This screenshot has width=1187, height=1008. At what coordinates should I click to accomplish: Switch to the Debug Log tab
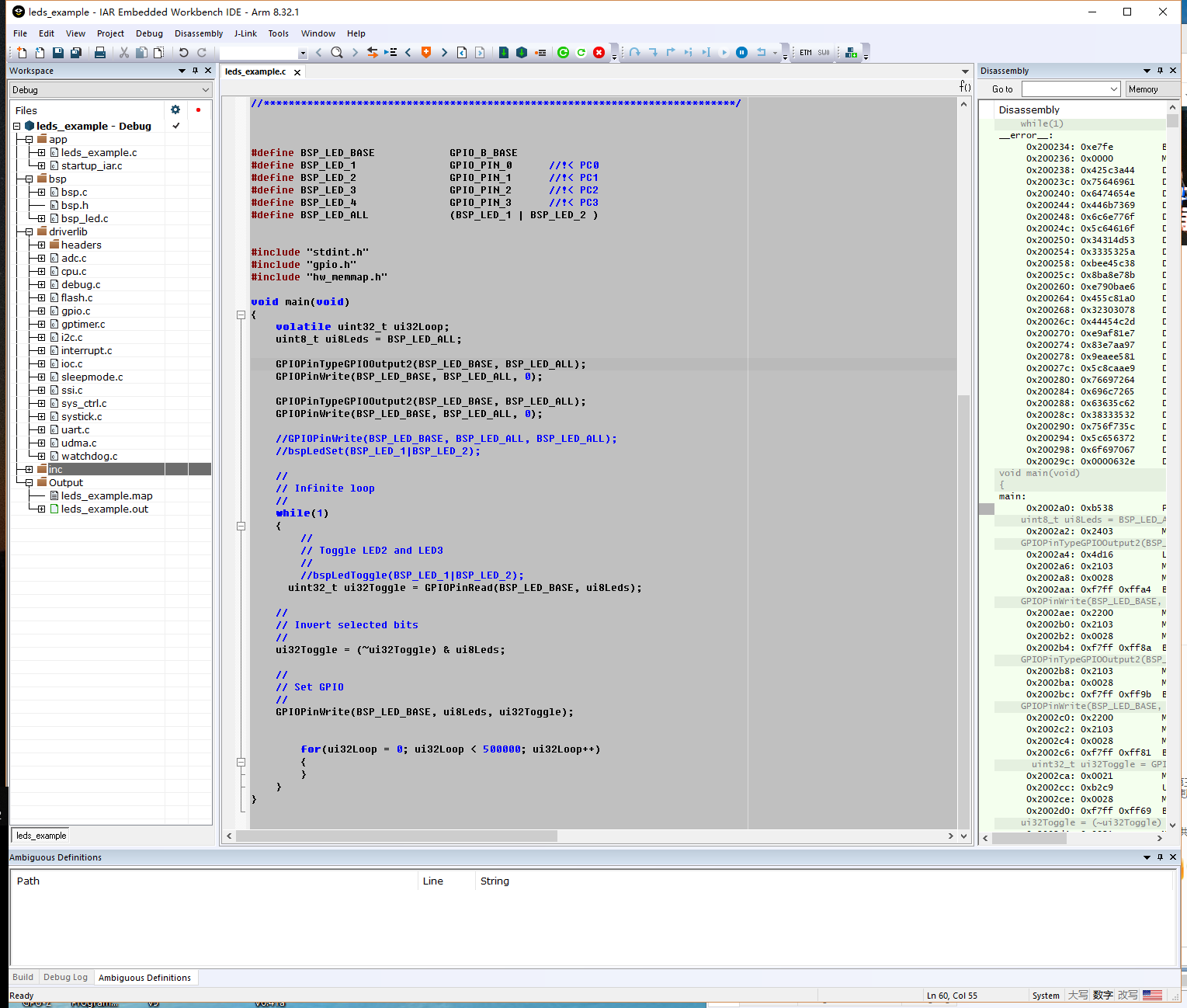(x=65, y=977)
